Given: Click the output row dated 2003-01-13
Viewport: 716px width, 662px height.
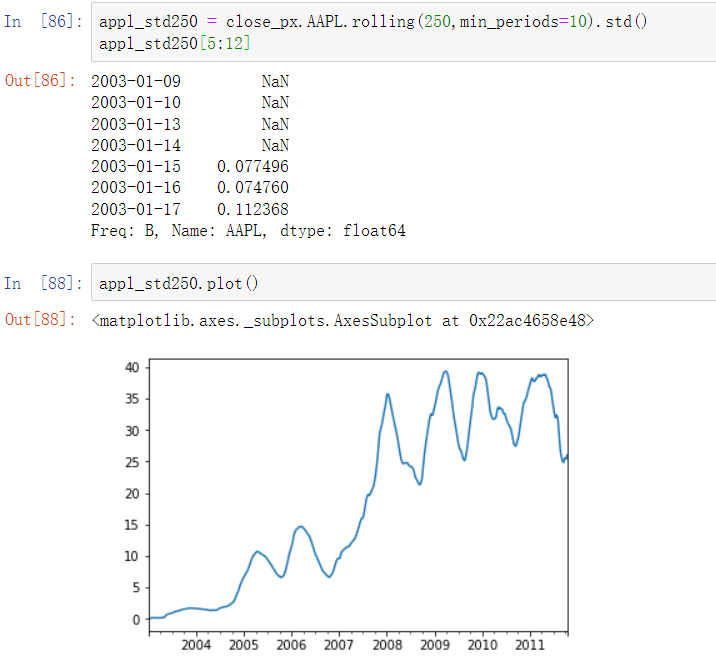Looking at the screenshot, I should tap(190, 124).
